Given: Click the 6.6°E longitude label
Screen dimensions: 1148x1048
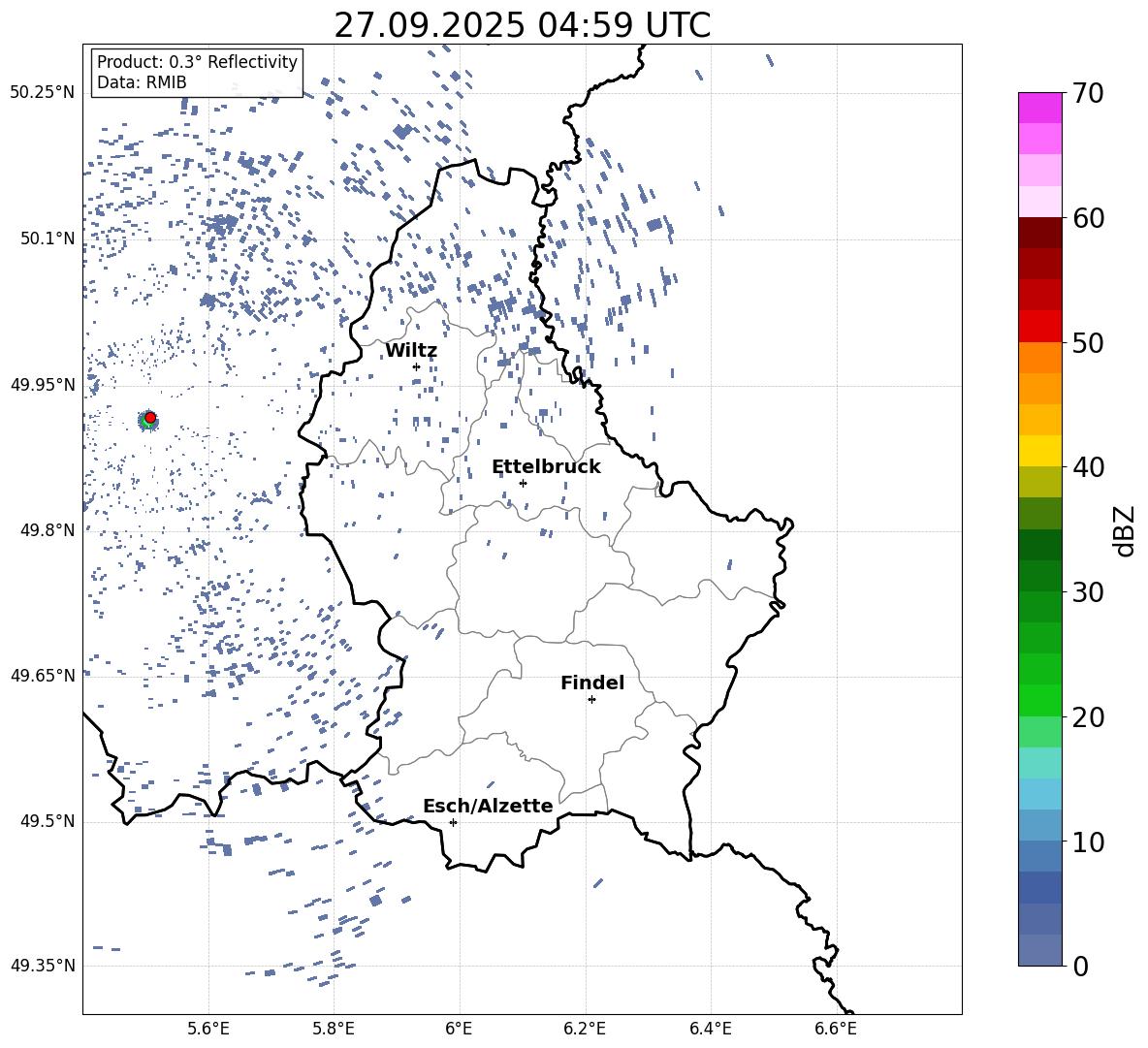Looking at the screenshot, I should [836, 1029].
